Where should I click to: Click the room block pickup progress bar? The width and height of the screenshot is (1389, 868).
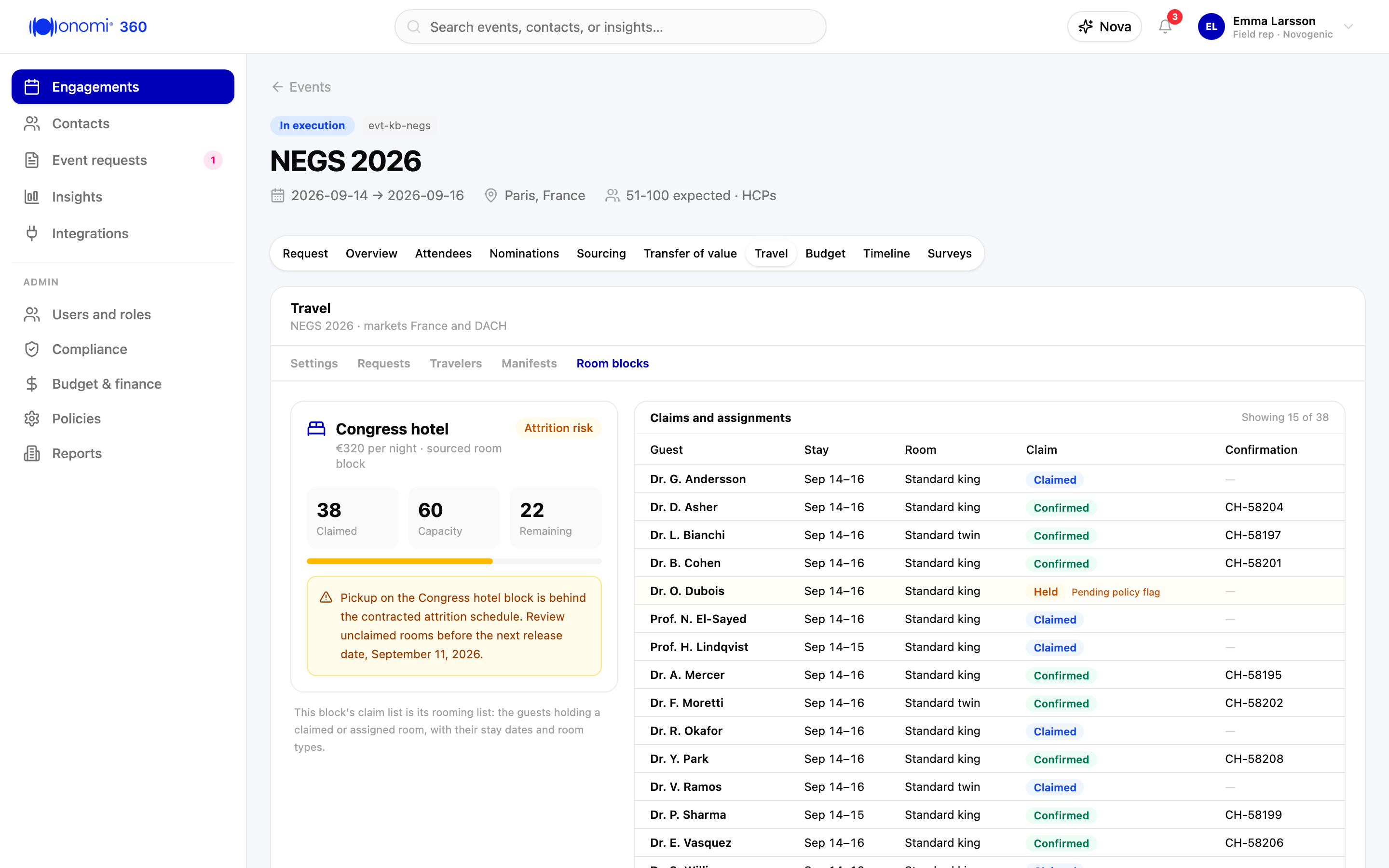[x=454, y=561]
